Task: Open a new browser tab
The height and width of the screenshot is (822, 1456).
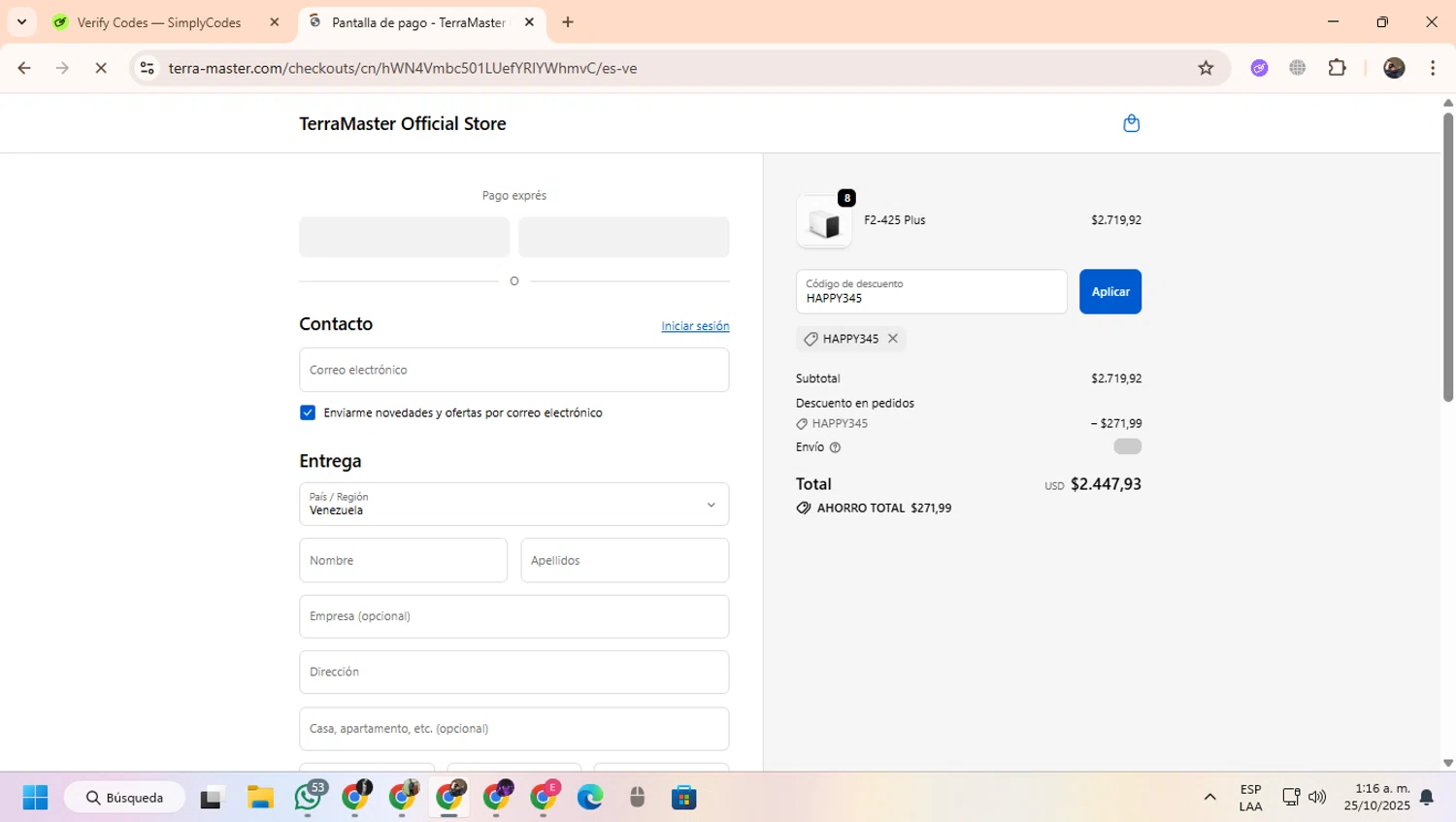Action: tap(568, 22)
